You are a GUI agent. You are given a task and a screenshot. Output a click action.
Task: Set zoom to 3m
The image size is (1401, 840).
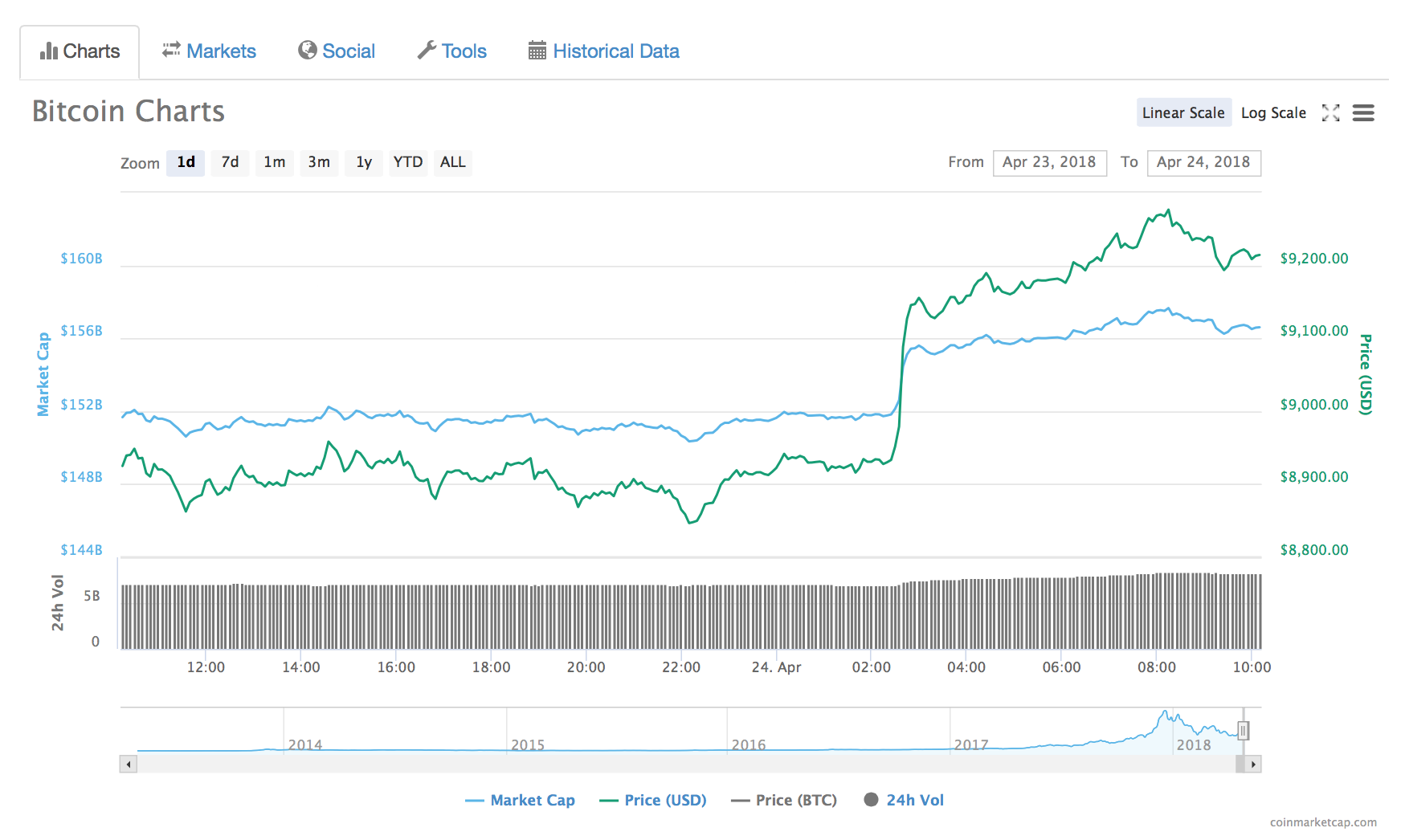tap(319, 162)
